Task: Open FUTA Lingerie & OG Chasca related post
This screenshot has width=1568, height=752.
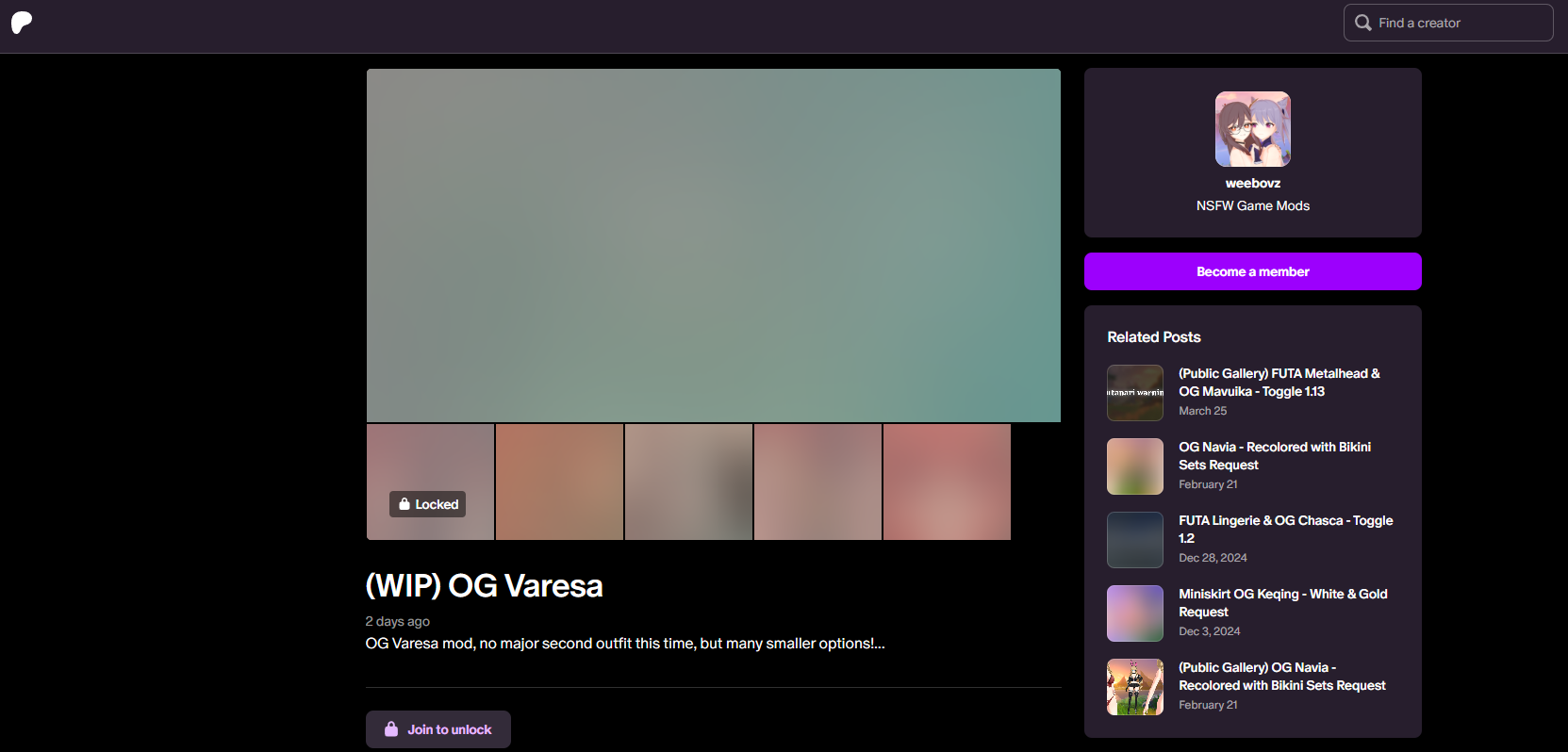Action: (1285, 530)
